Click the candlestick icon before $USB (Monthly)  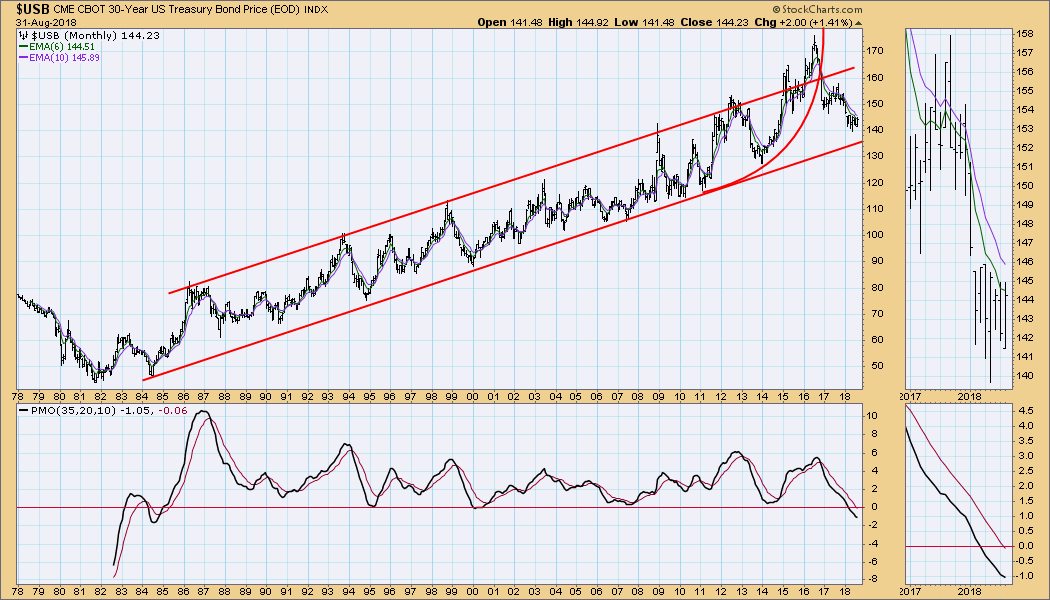pyautogui.click(x=24, y=36)
